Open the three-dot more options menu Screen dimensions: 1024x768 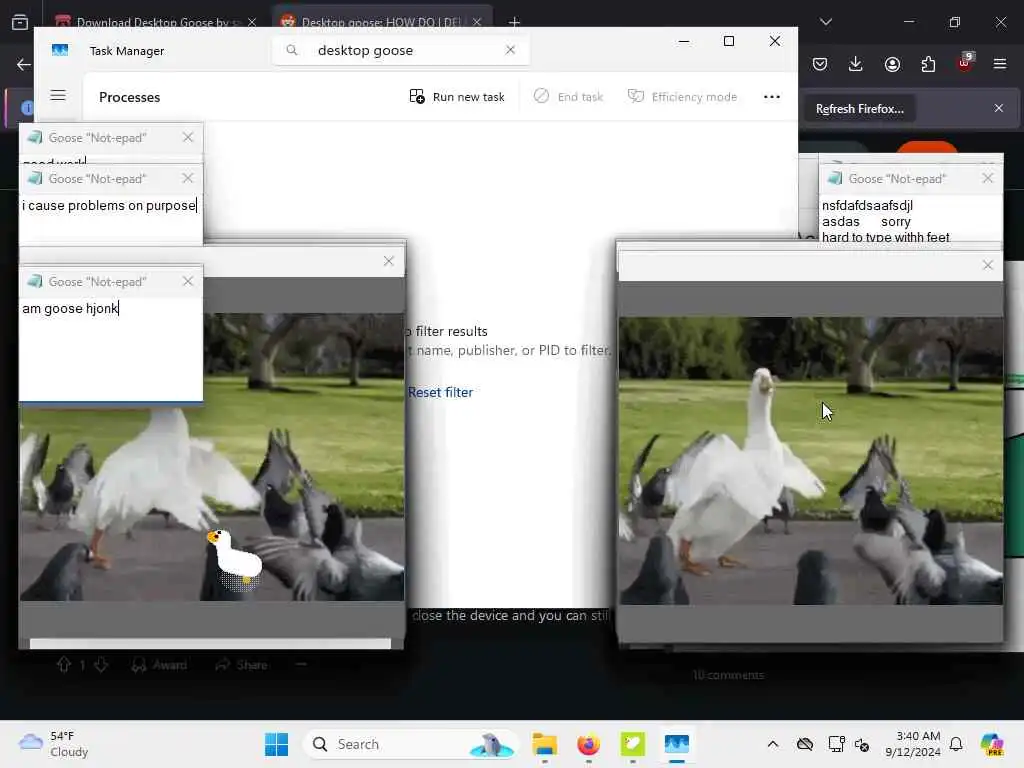[x=771, y=97]
